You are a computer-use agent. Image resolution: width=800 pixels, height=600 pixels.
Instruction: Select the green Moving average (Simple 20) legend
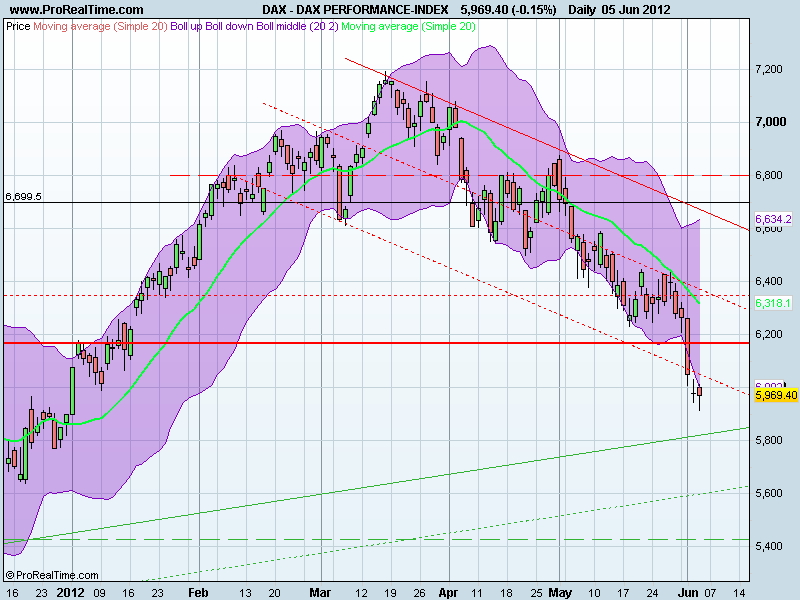408,27
